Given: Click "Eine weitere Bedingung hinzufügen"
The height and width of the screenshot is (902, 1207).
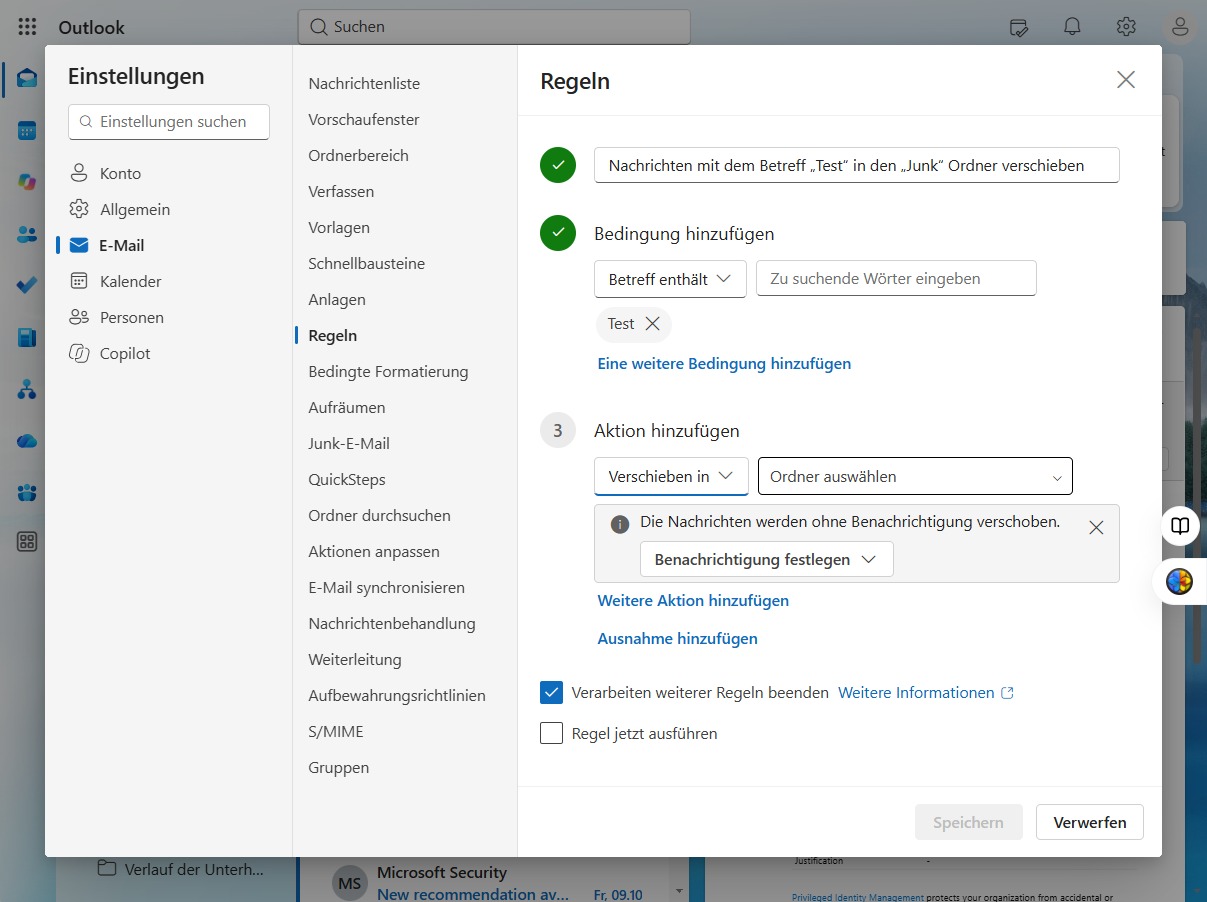Looking at the screenshot, I should pos(724,363).
